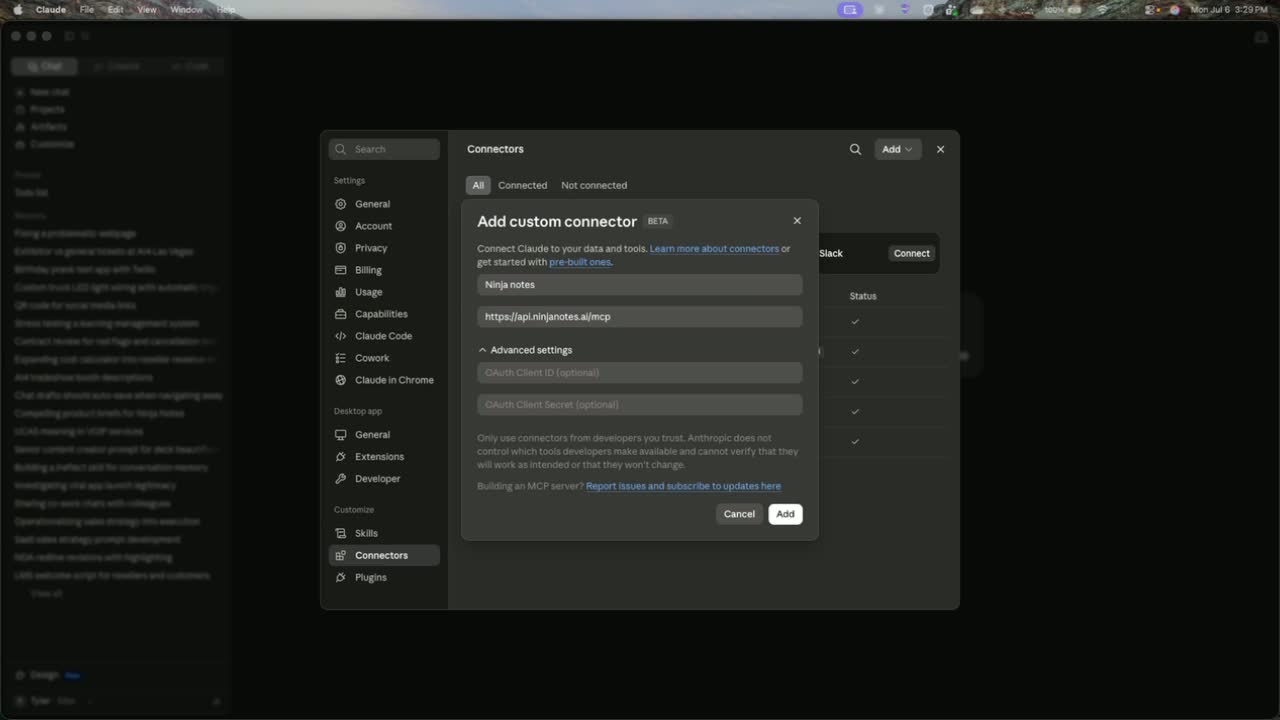This screenshot has width=1280, height=720.
Task: Click the Connectors icon in sidebar
Action: point(341,555)
